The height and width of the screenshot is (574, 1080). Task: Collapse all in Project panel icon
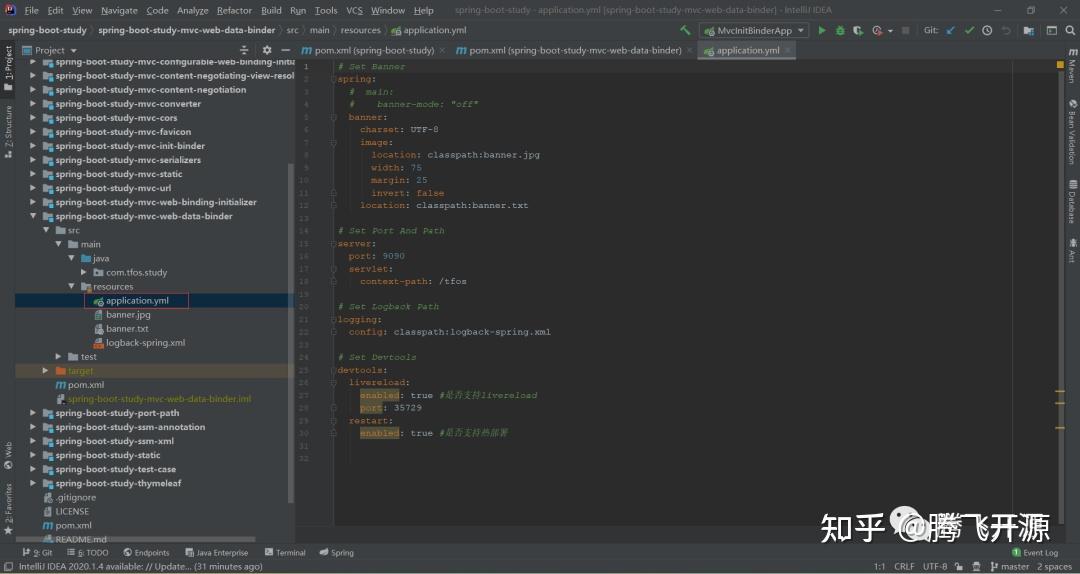click(244, 50)
